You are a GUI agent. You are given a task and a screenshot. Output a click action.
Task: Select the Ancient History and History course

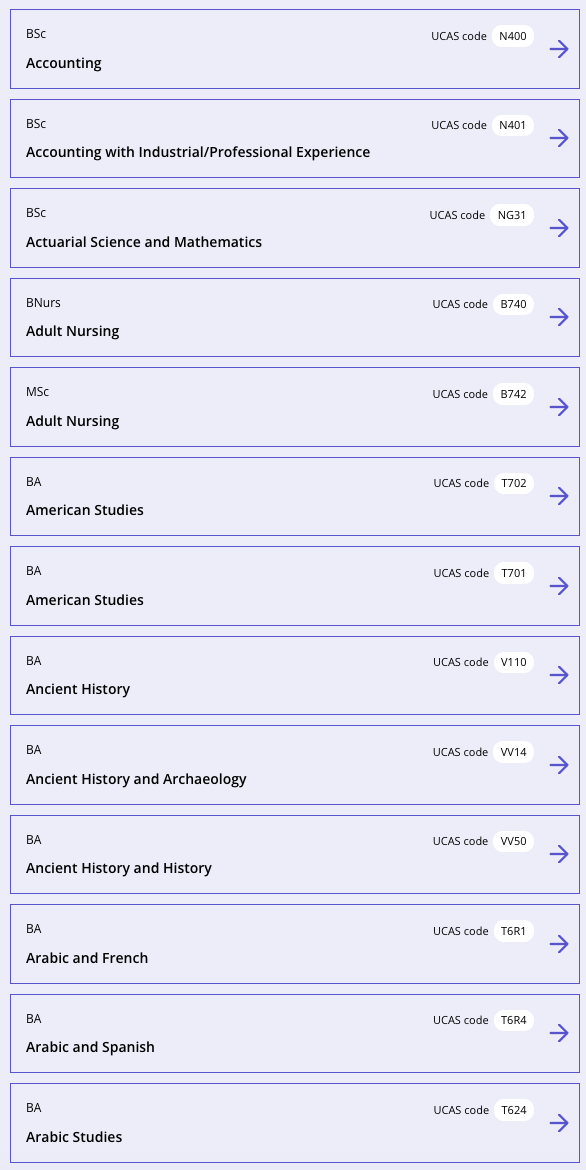119,869
